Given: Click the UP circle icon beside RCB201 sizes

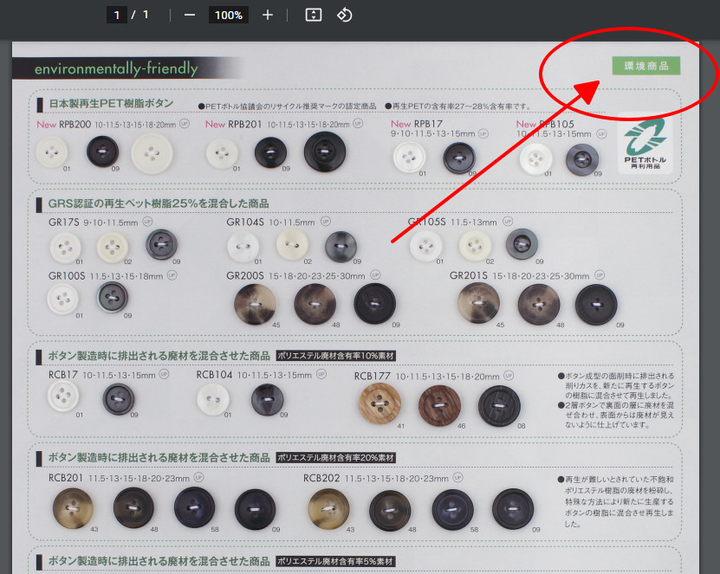Looking at the screenshot, I should [198, 477].
